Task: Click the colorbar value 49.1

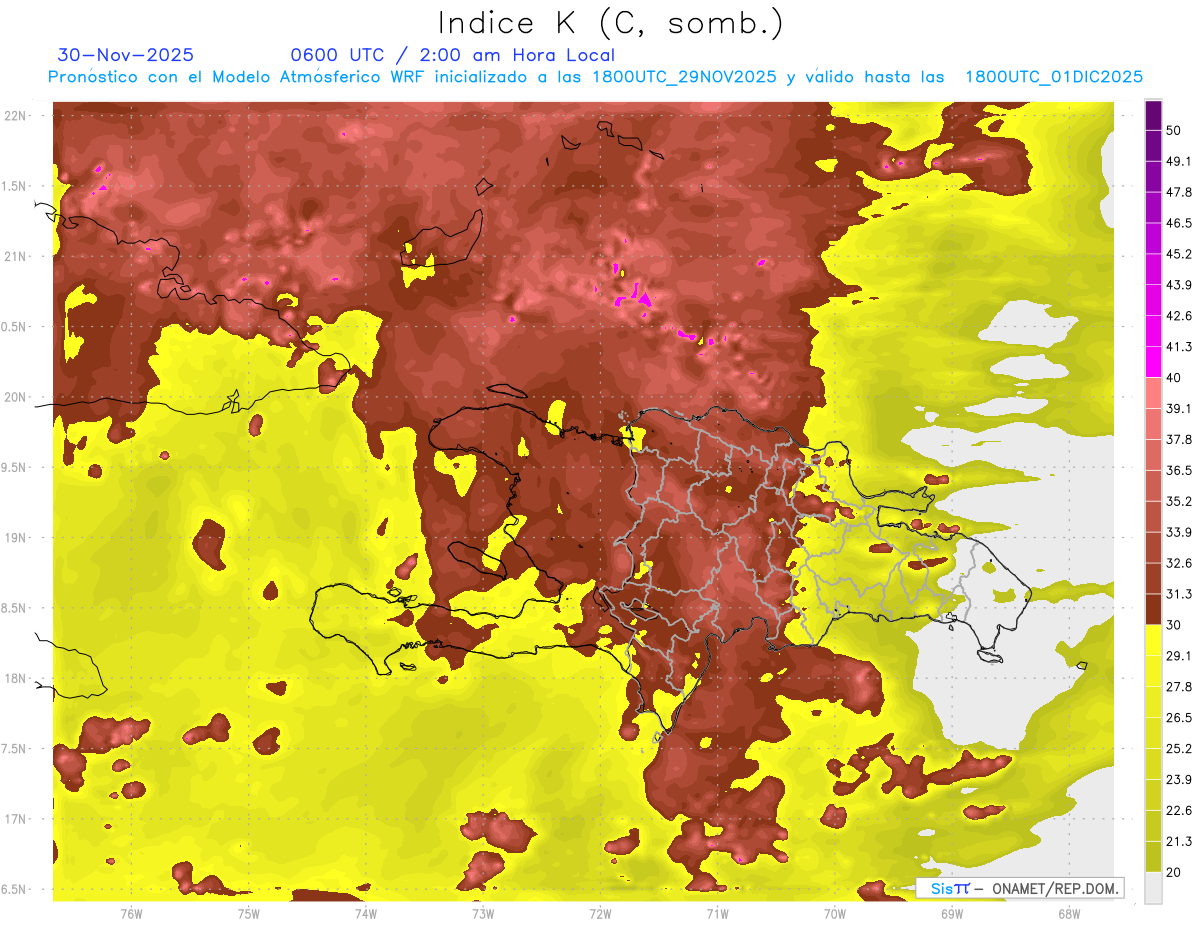Action: (x=1179, y=161)
